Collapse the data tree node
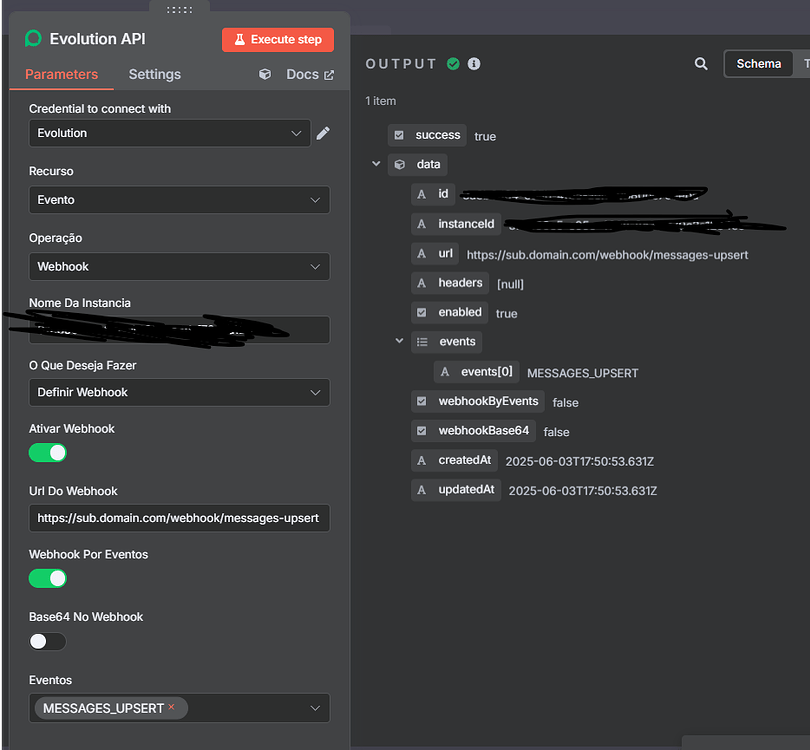Viewport: 810px width, 750px height. (377, 164)
